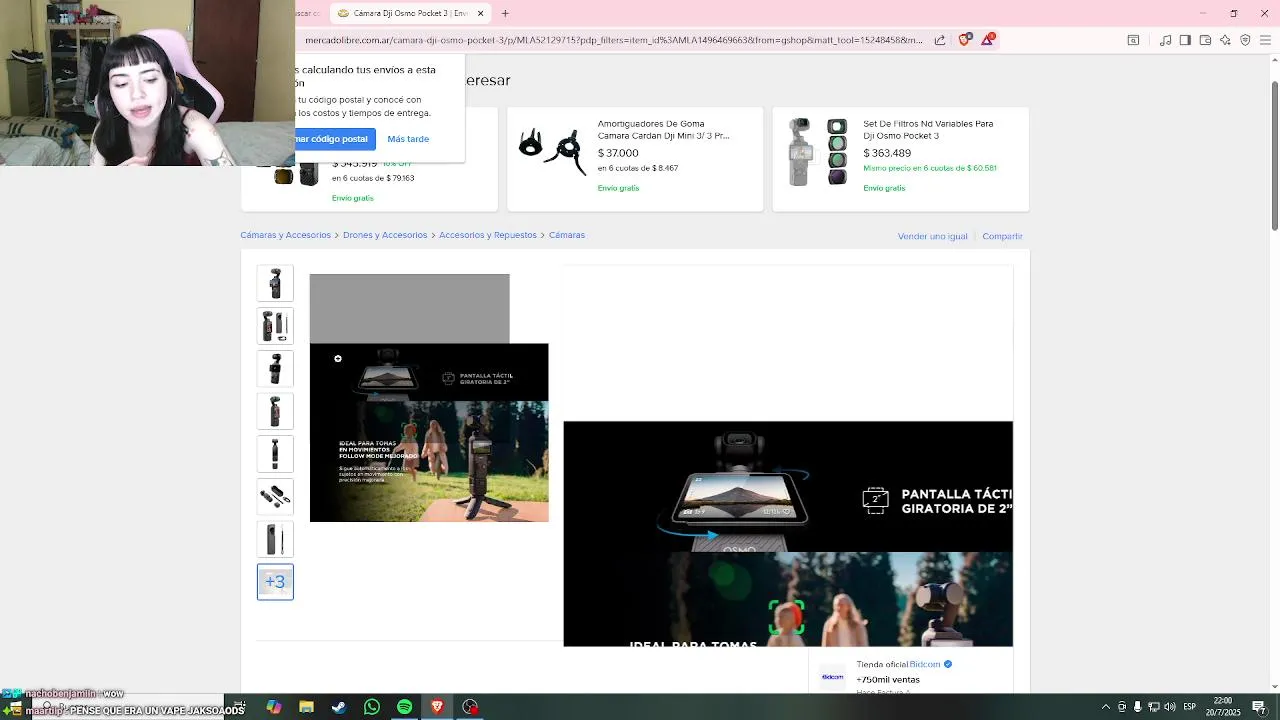Go to Cámaras y Accesorios breadcrumb
Screen dimensions: 1280x720
click(x=285, y=235)
